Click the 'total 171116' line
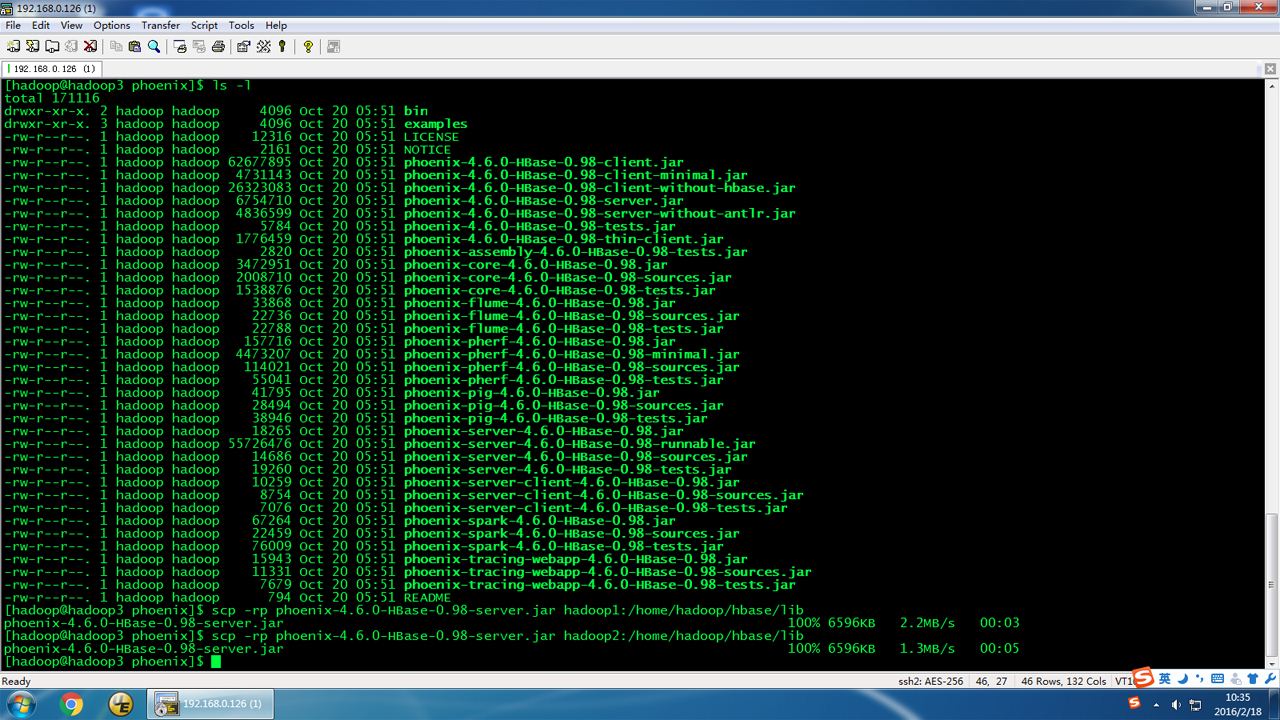Viewport: 1280px width, 720px height. [52, 98]
